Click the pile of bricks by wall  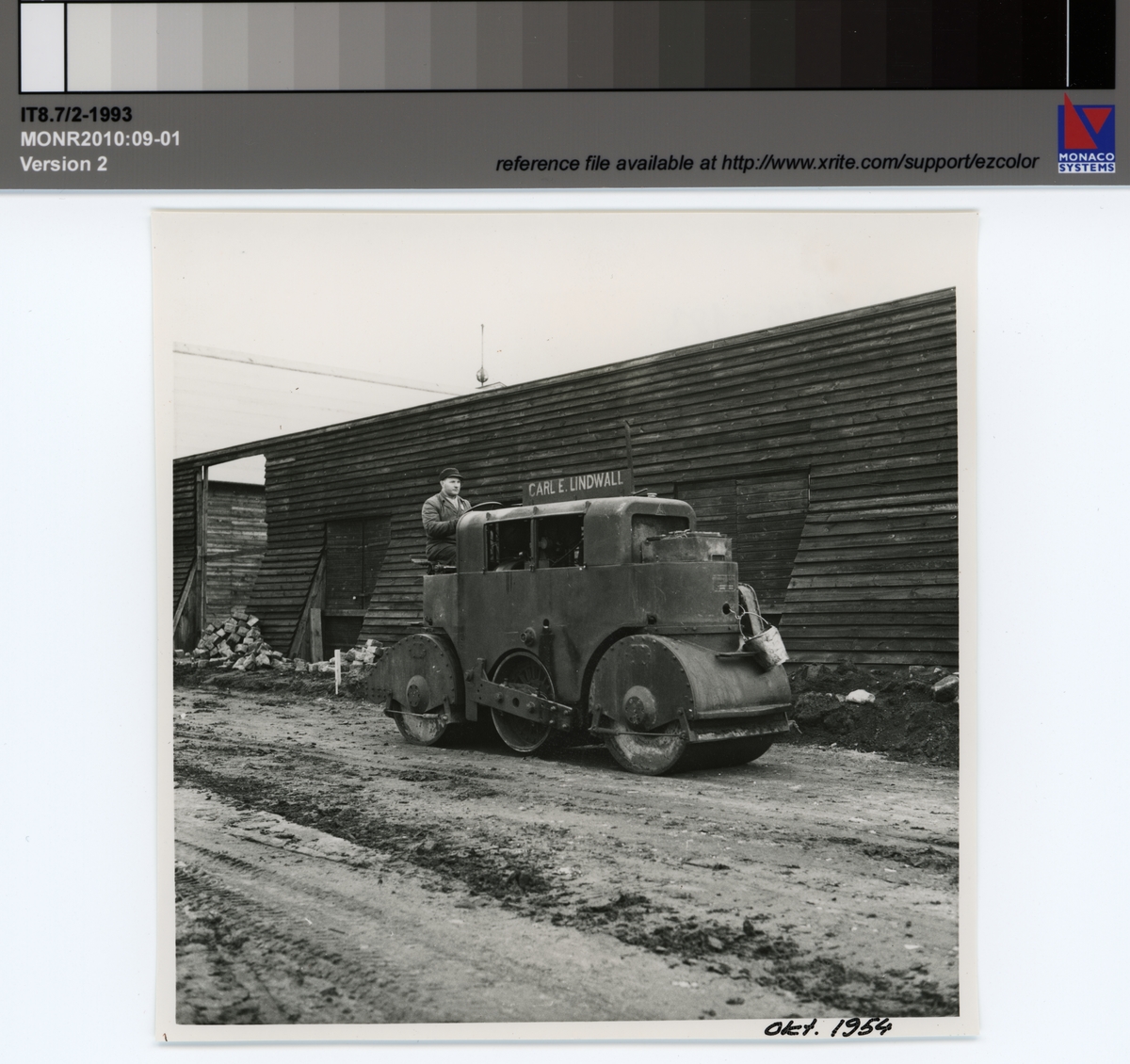tap(235, 640)
